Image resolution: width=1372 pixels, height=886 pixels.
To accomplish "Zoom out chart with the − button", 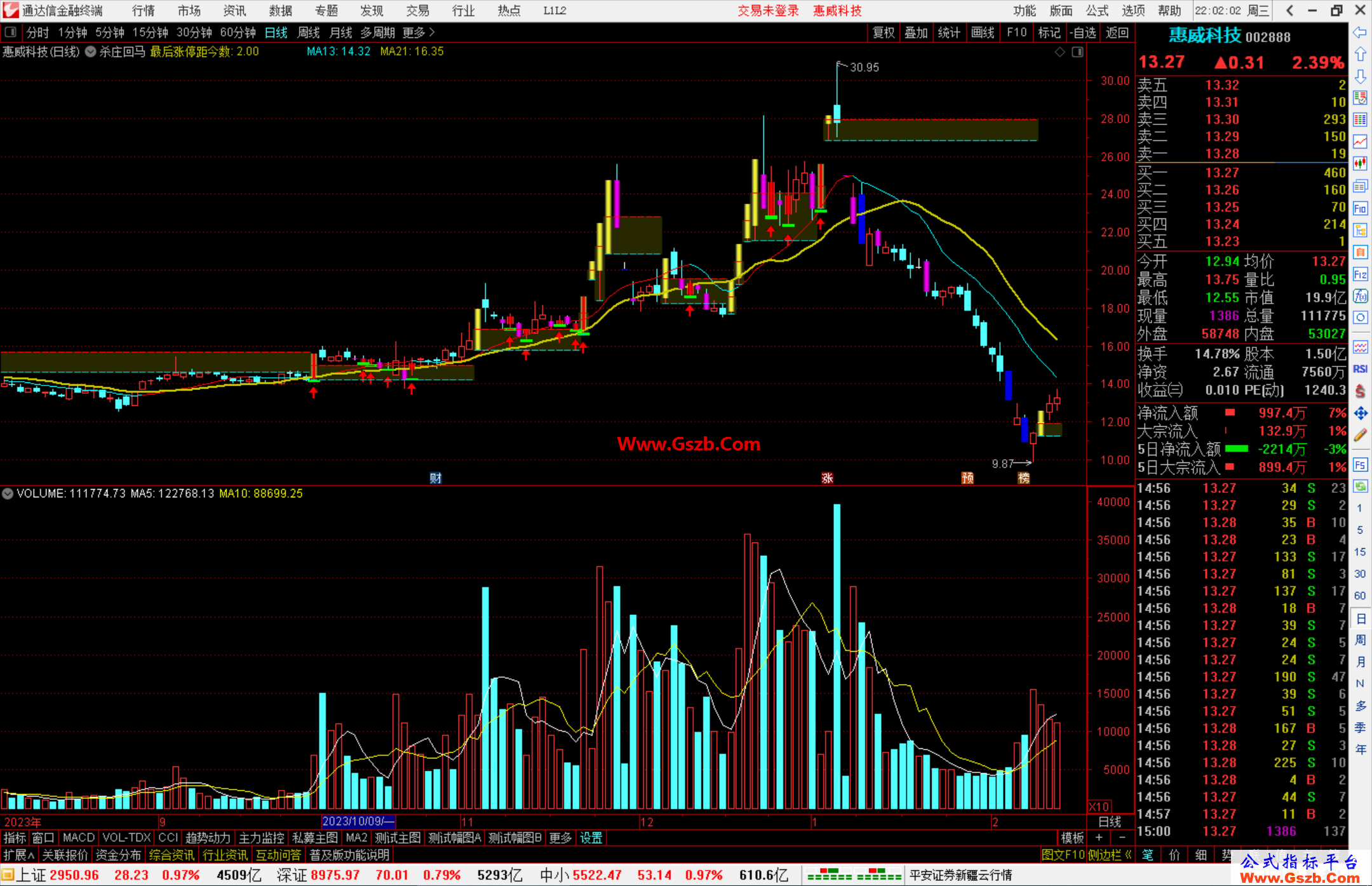I will click(x=1122, y=838).
